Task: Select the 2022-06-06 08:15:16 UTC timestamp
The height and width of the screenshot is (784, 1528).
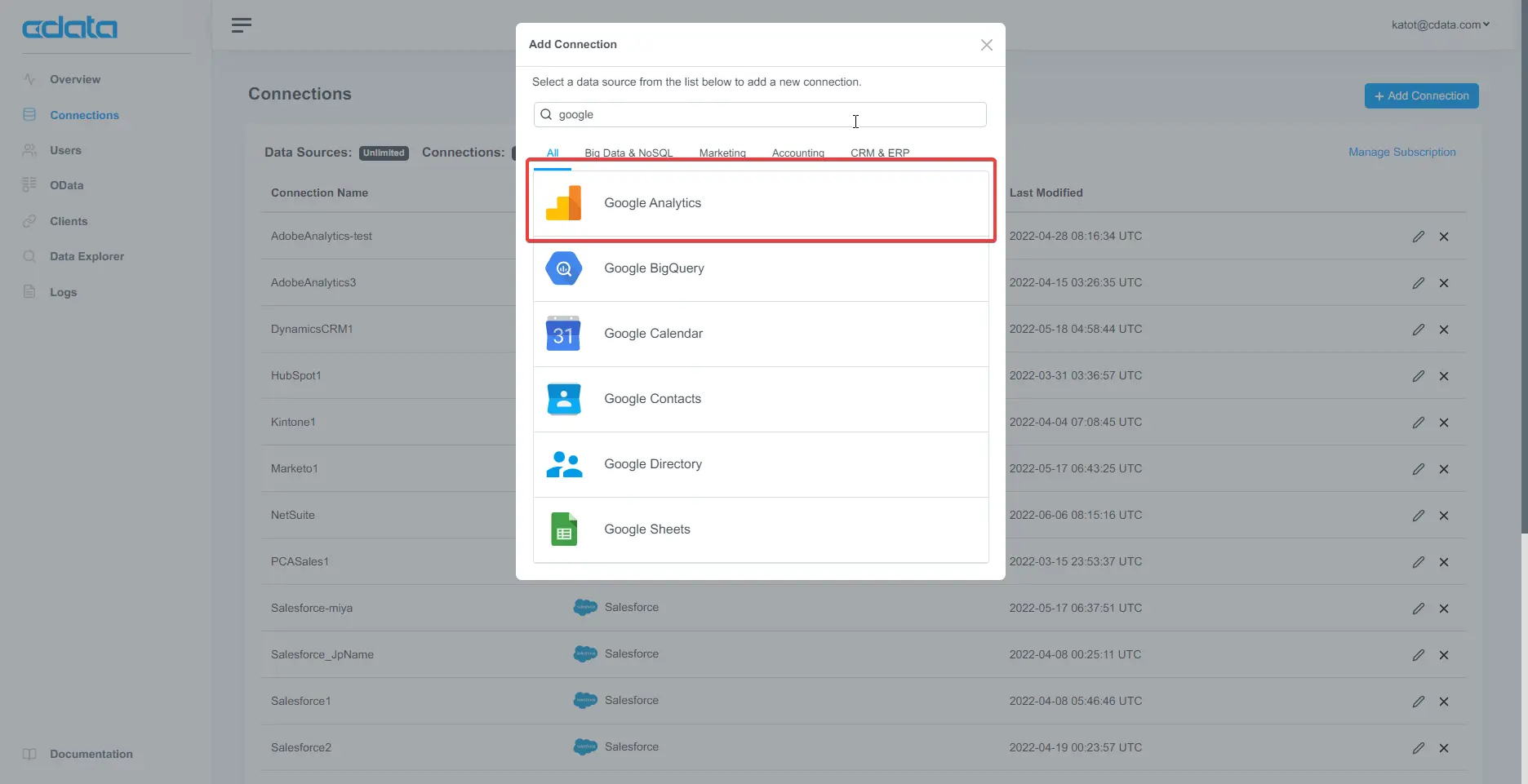Action: 1076,515
